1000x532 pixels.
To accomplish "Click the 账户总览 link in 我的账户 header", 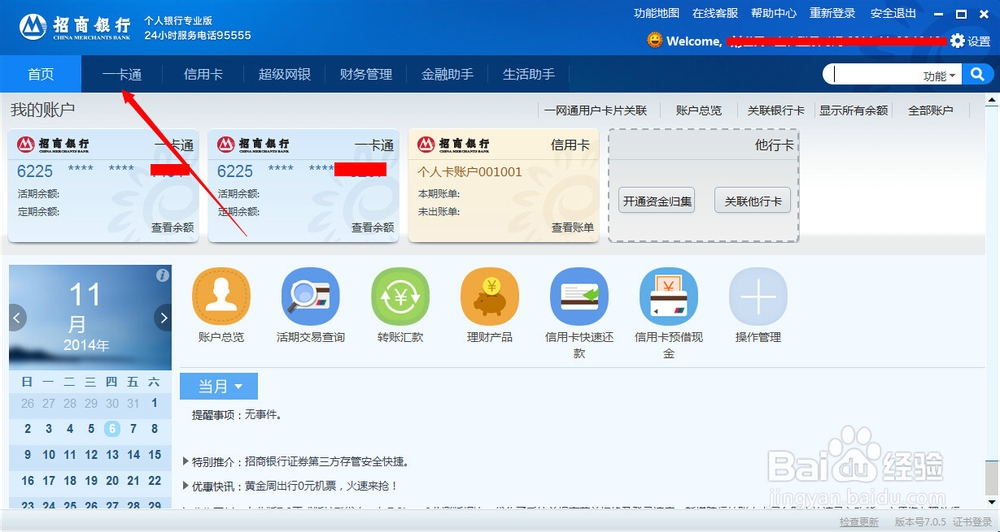I will tap(699, 110).
